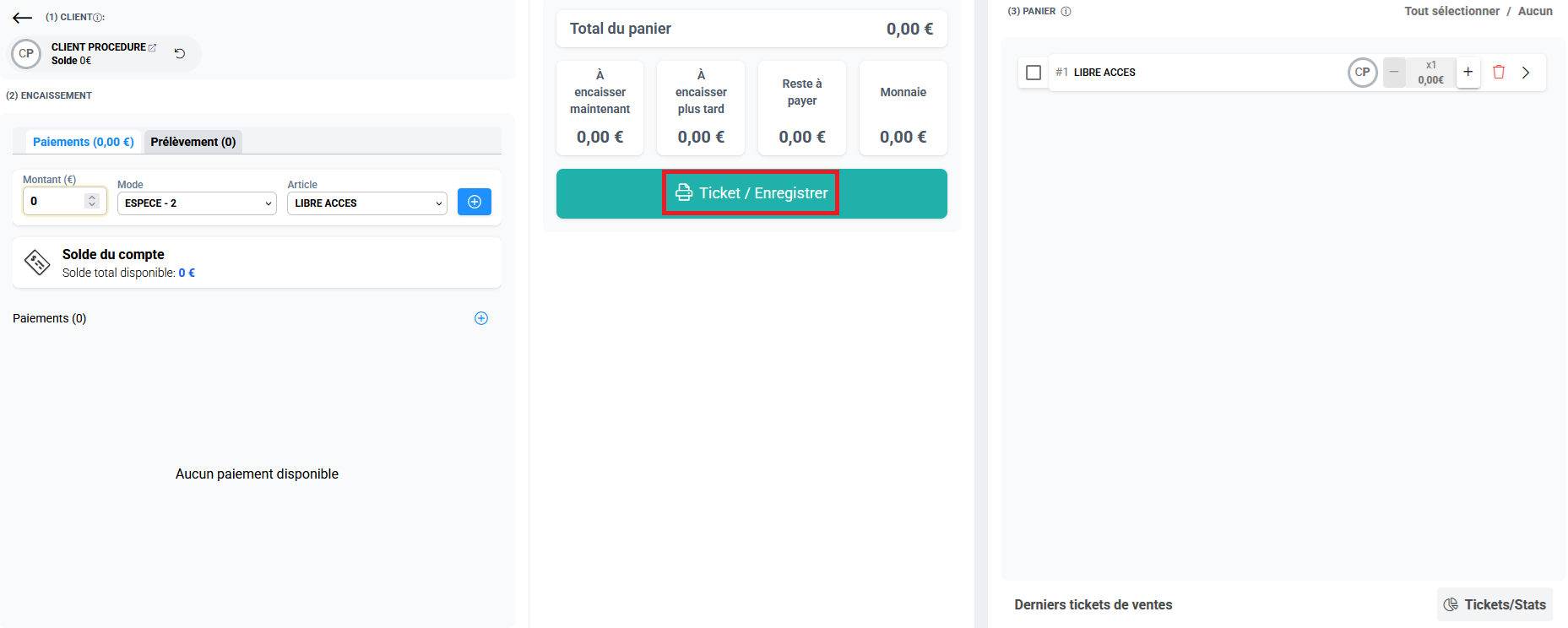Decrease LIBRE ACCES quantity with minus

[1394, 73]
